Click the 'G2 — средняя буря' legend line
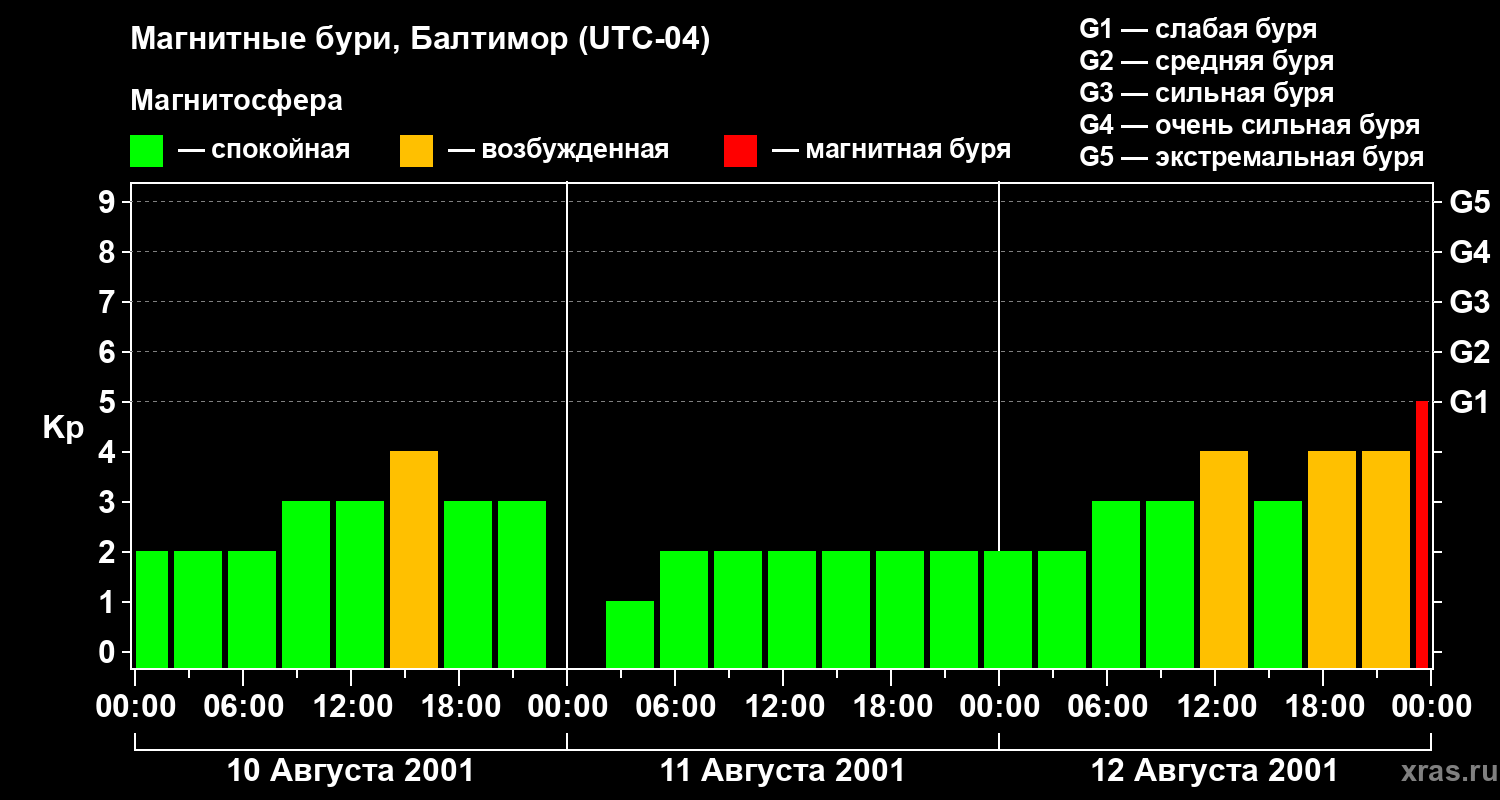Screen dimensions: 1500x800 tap(1206, 61)
